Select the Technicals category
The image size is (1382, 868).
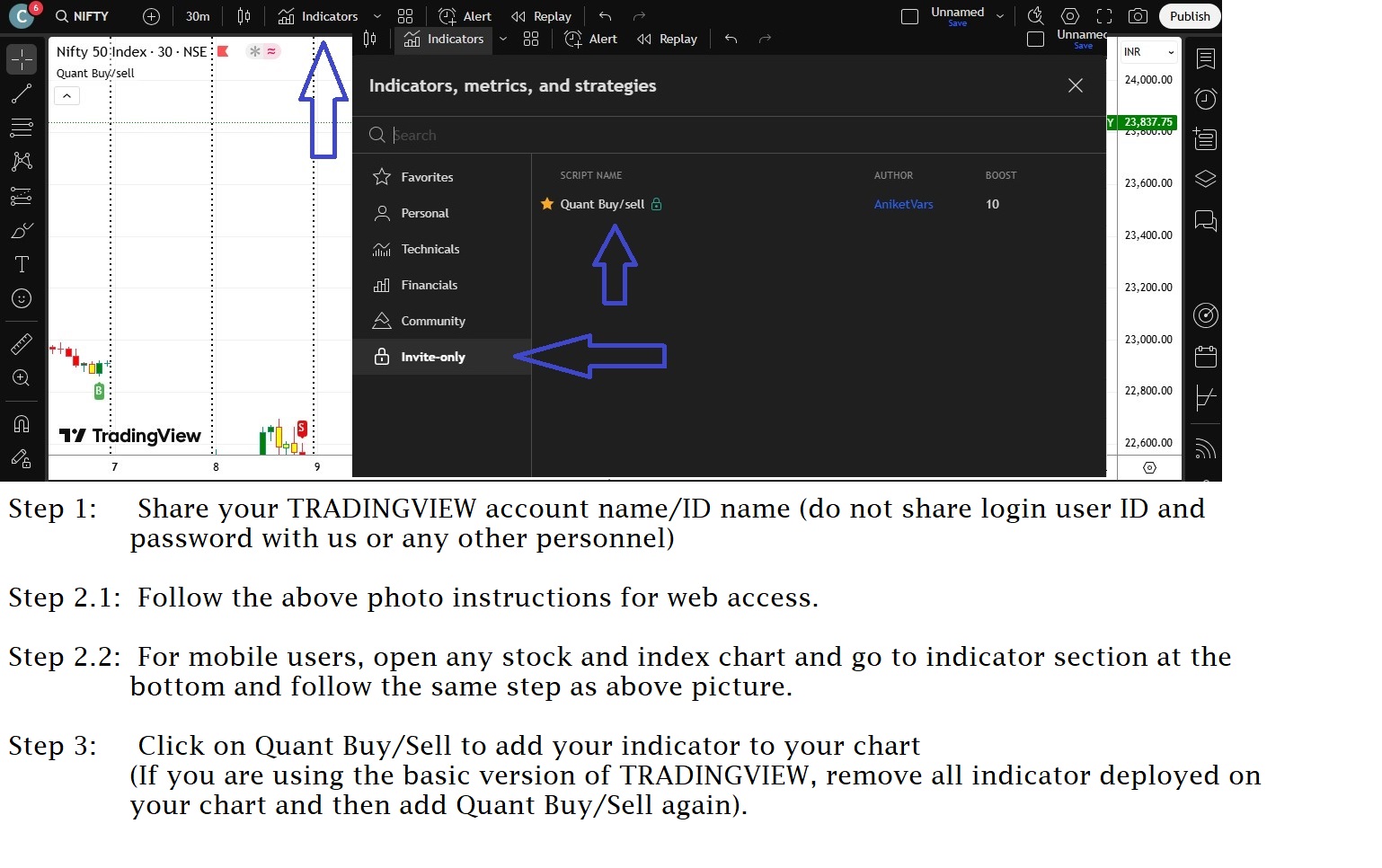(x=441, y=249)
